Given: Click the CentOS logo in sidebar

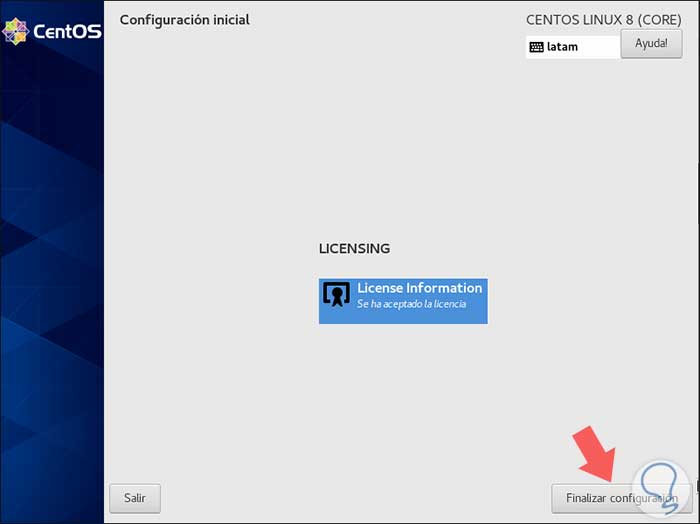Looking at the screenshot, I should pos(52,31).
